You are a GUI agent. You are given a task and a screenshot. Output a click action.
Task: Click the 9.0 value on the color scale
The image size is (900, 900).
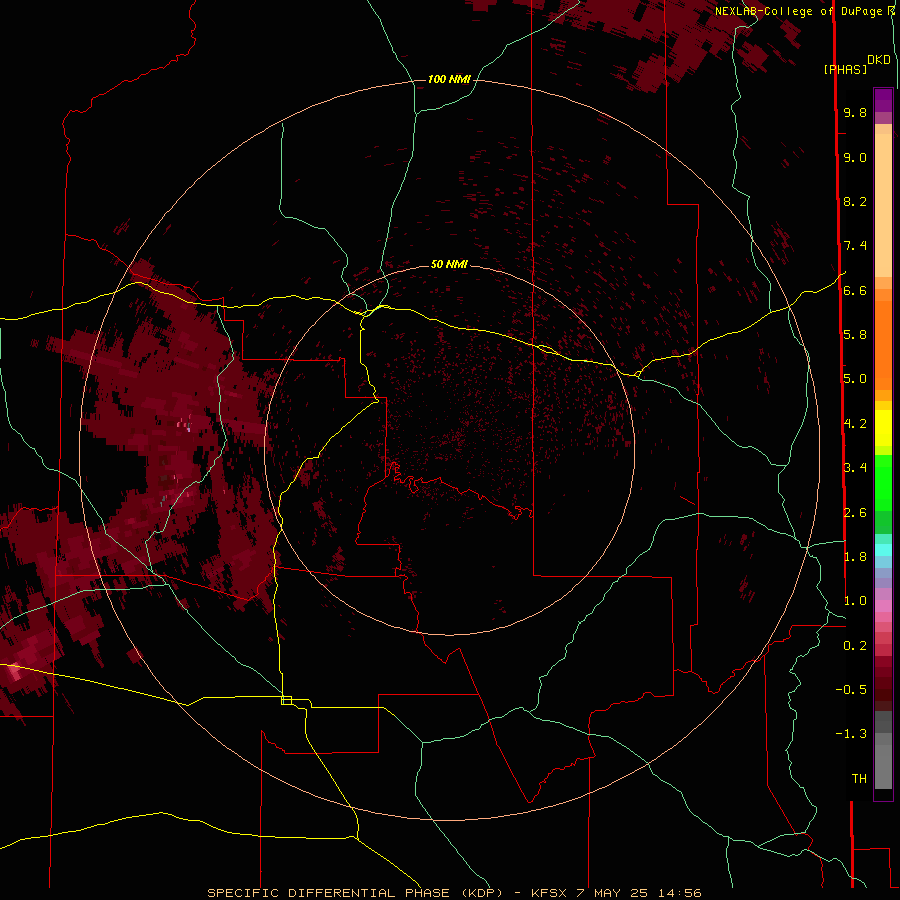click(855, 157)
